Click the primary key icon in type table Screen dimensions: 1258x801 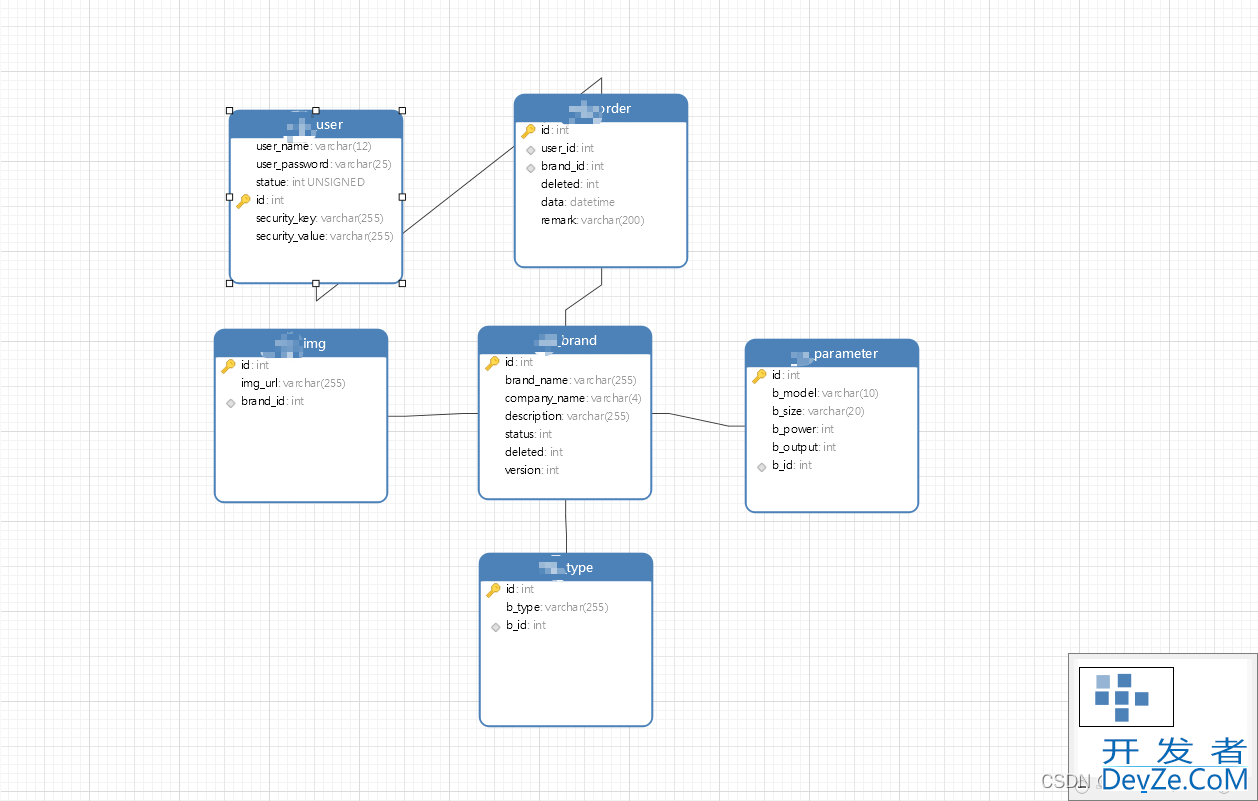[x=493, y=589]
